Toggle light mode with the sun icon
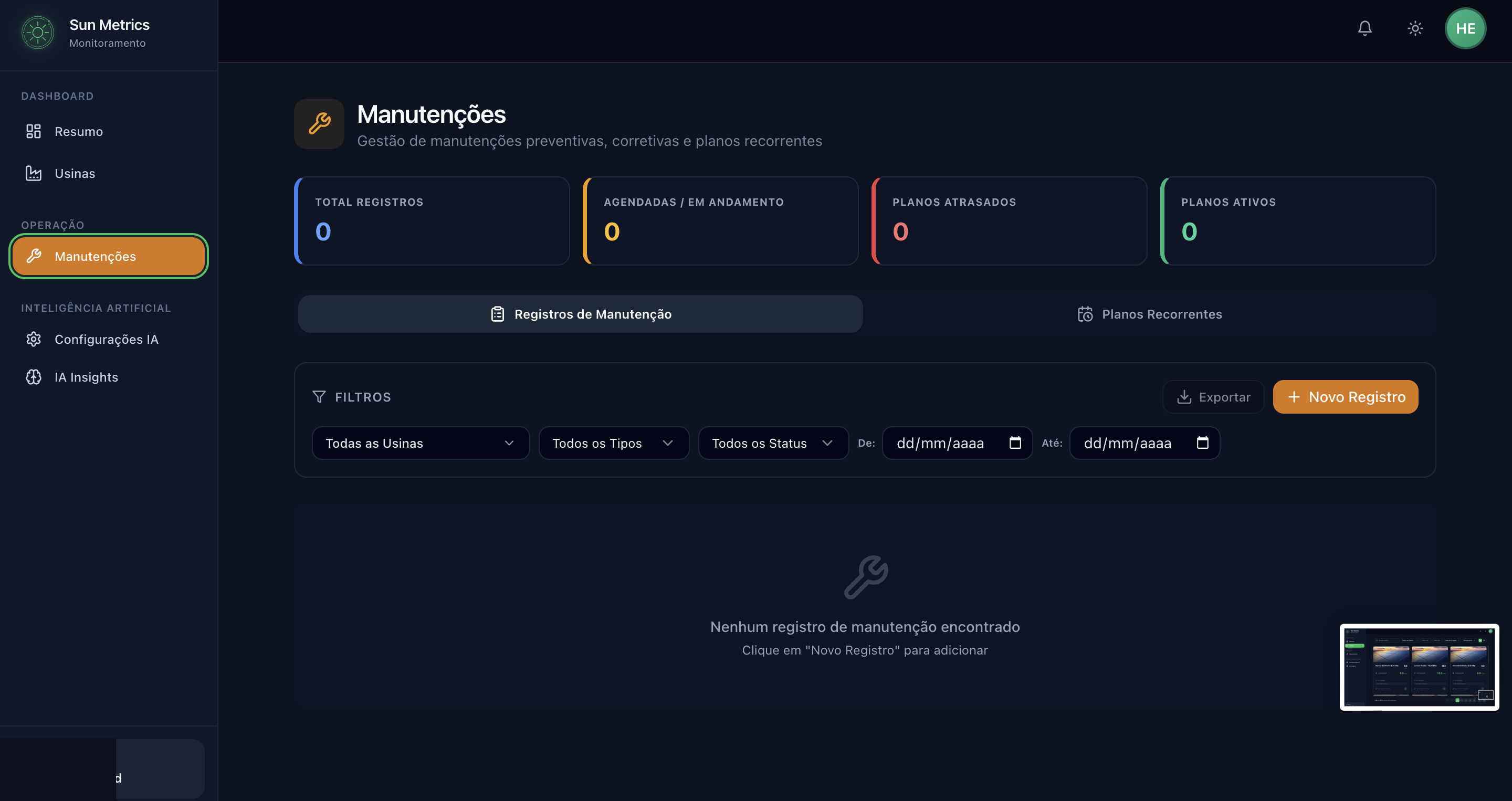The image size is (1512, 801). coord(1414,28)
